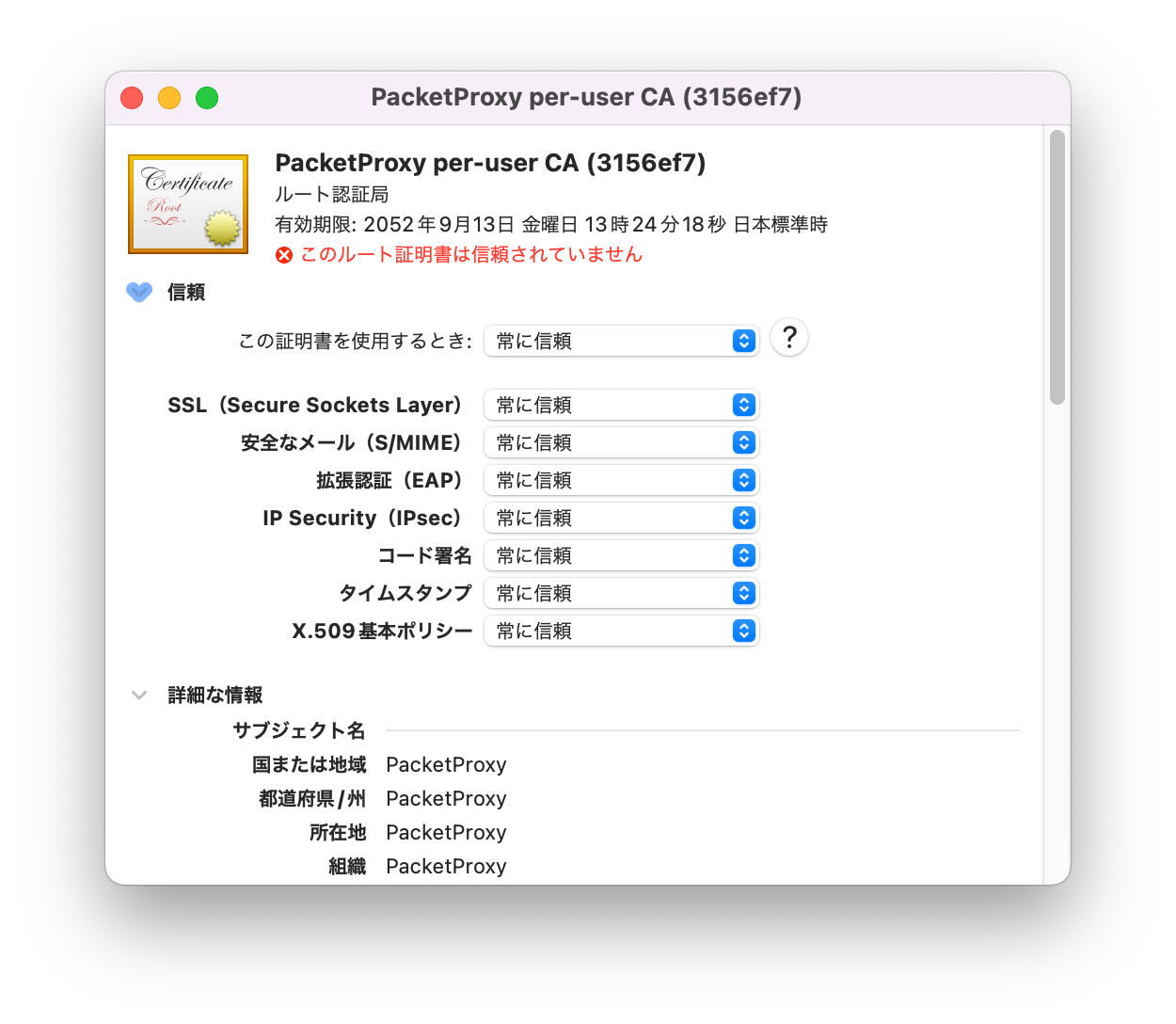Viewport: 1176px width, 1024px height.
Task: Open the コード署名 trust dropdown
Action: tap(621, 555)
